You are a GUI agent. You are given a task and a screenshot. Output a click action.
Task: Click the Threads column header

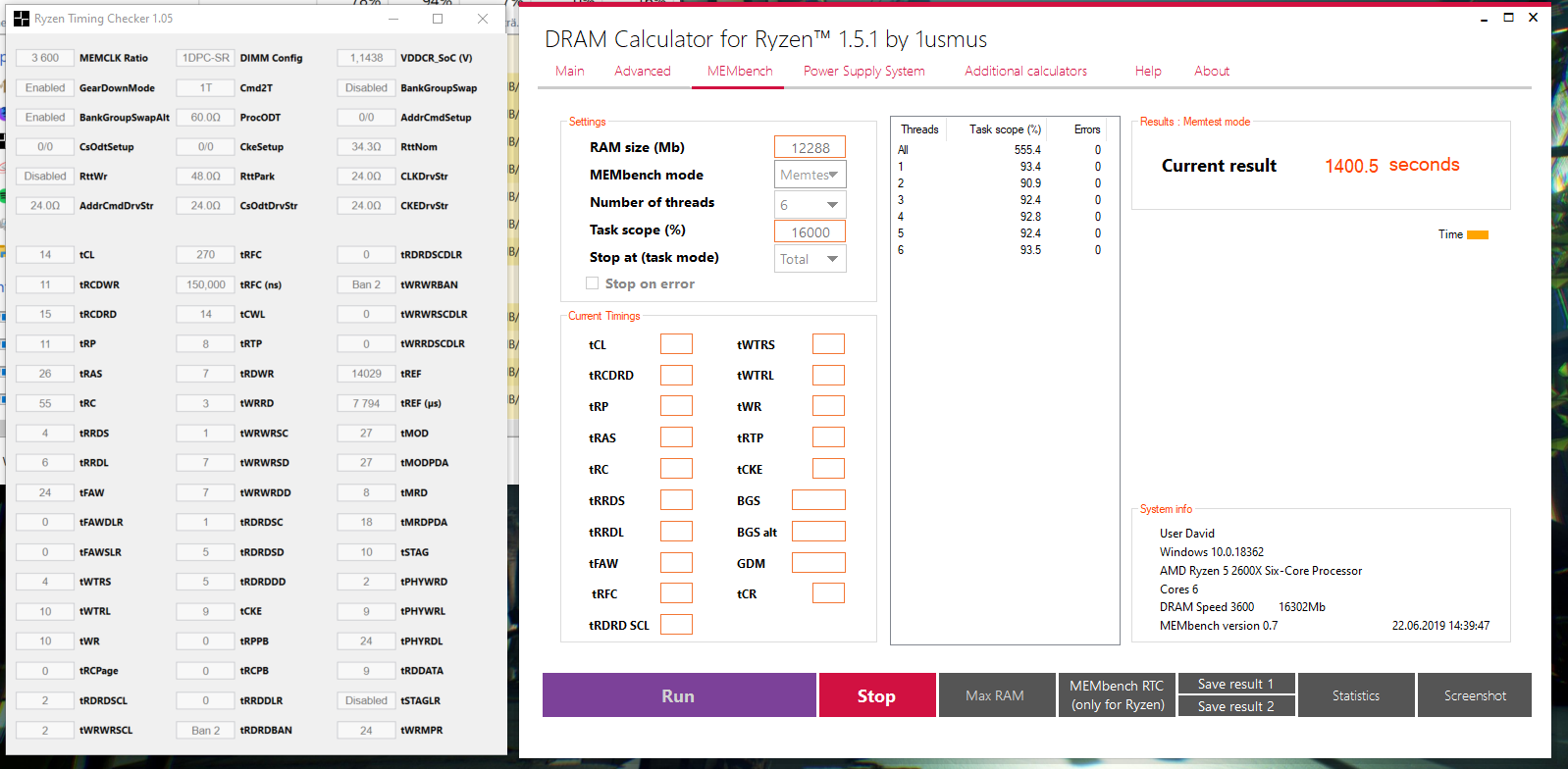pyautogui.click(x=919, y=129)
